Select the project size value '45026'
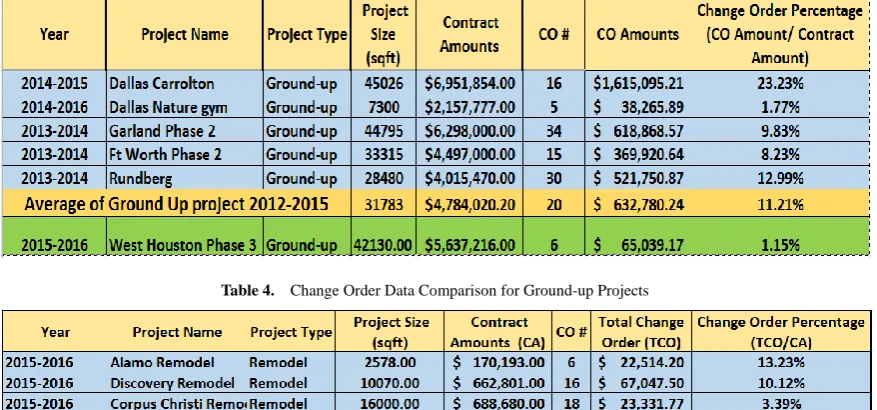This screenshot has height=410, width=877. 384,84
